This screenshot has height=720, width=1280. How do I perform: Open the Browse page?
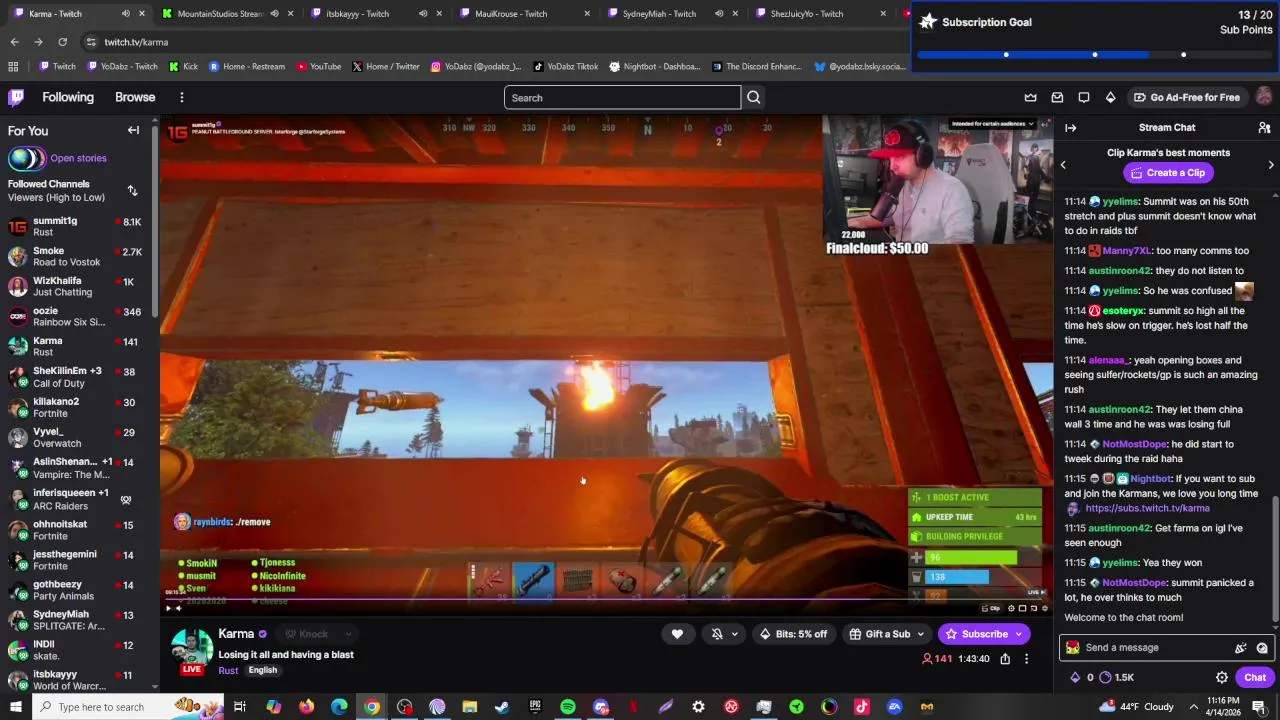pyautogui.click(x=135, y=97)
